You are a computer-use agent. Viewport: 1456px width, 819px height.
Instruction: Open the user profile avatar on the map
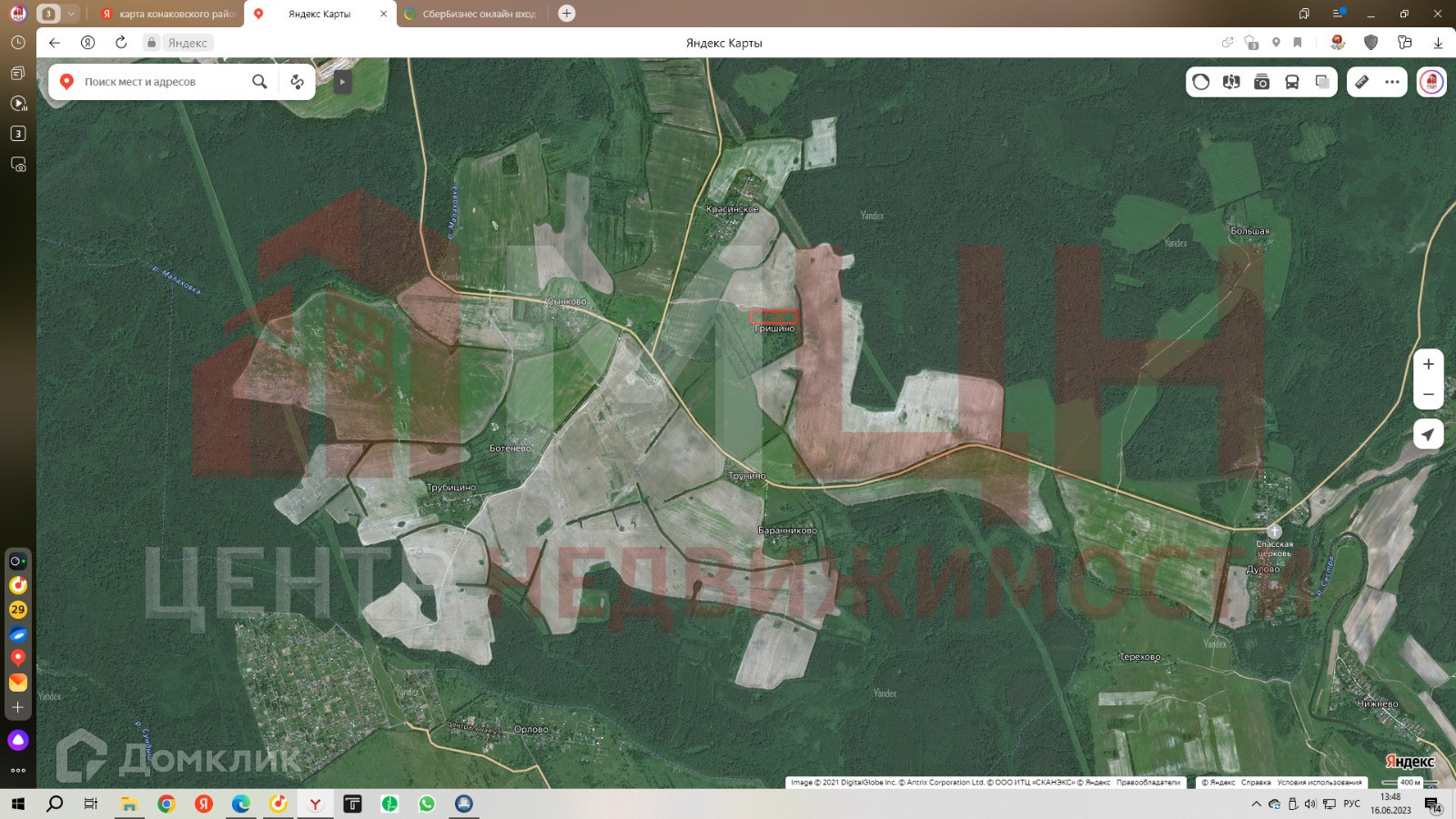[x=1431, y=82]
